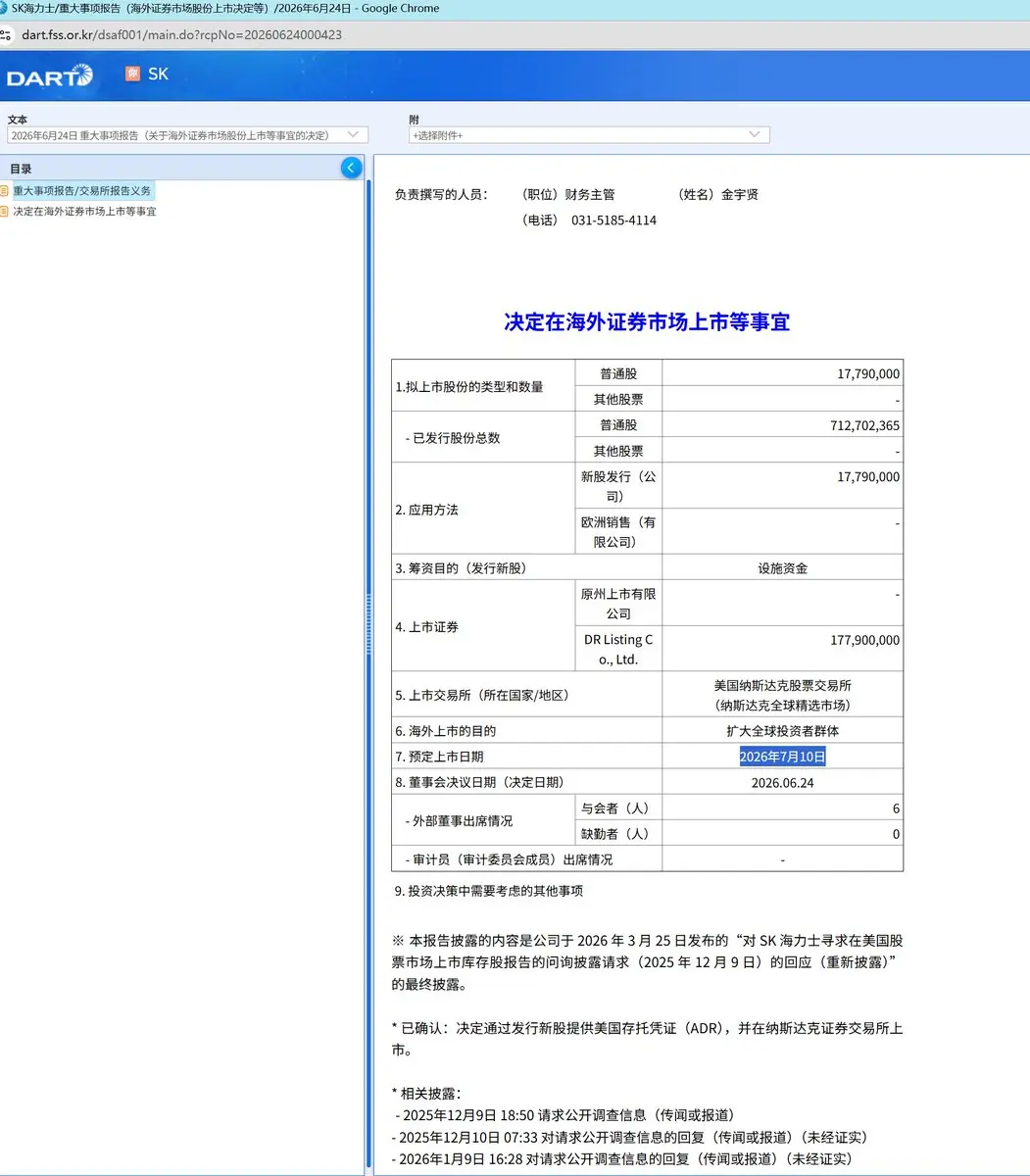Click 17,790,000 in the first 普通股 row

point(868,373)
